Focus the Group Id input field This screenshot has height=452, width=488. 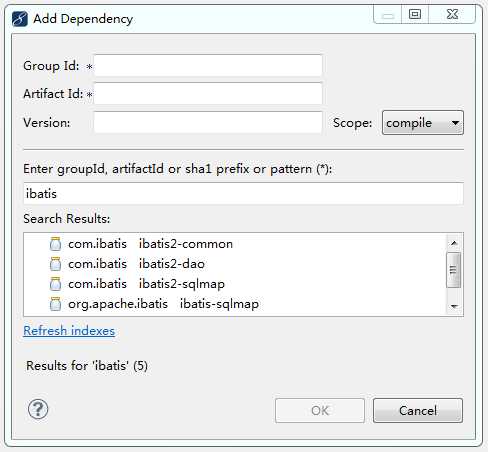[208, 66]
